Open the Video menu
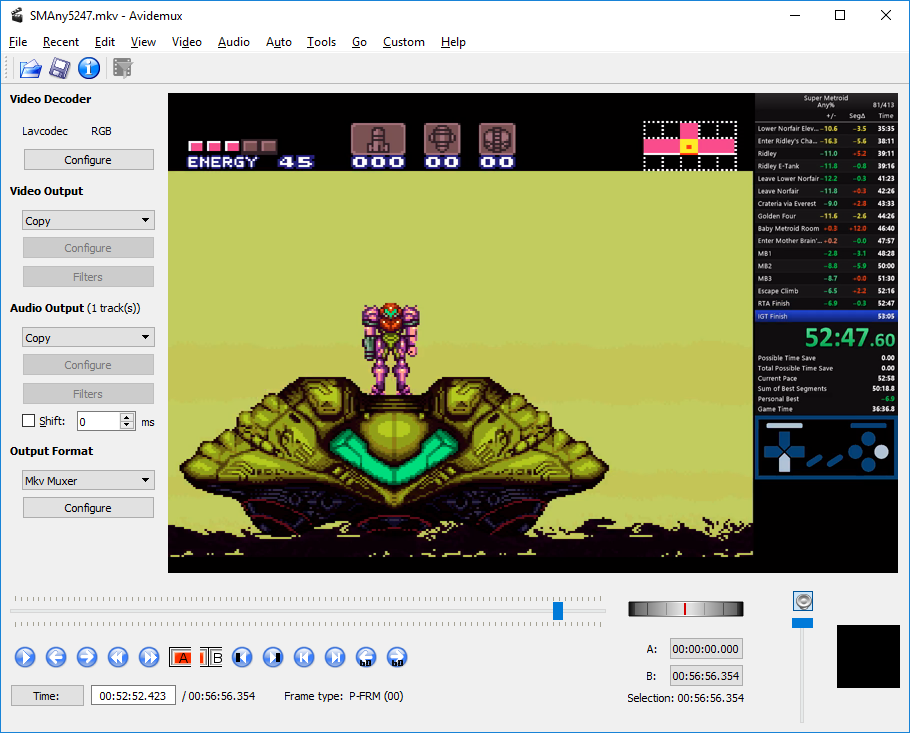 tap(186, 42)
